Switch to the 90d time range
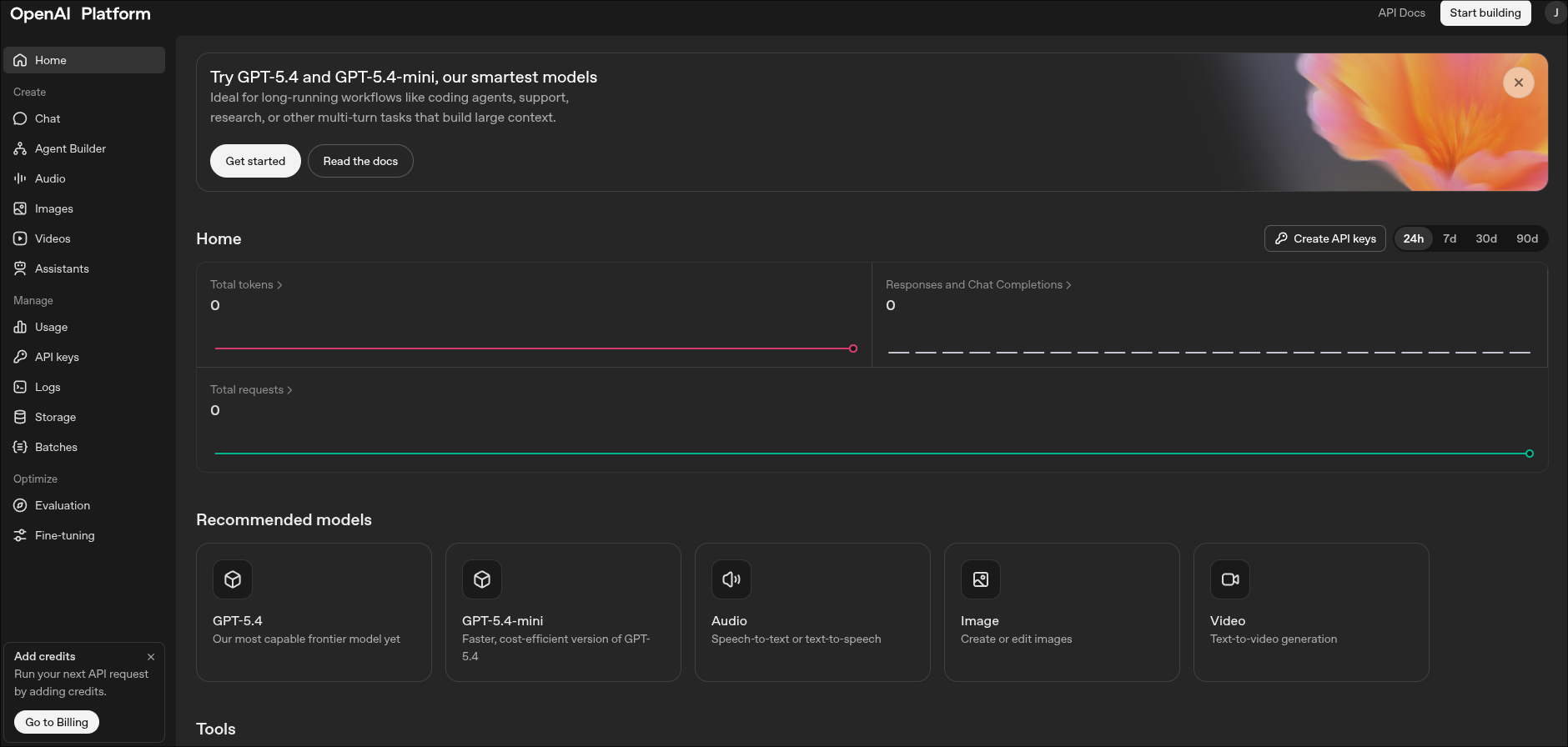The image size is (1568, 747). pyautogui.click(x=1527, y=238)
